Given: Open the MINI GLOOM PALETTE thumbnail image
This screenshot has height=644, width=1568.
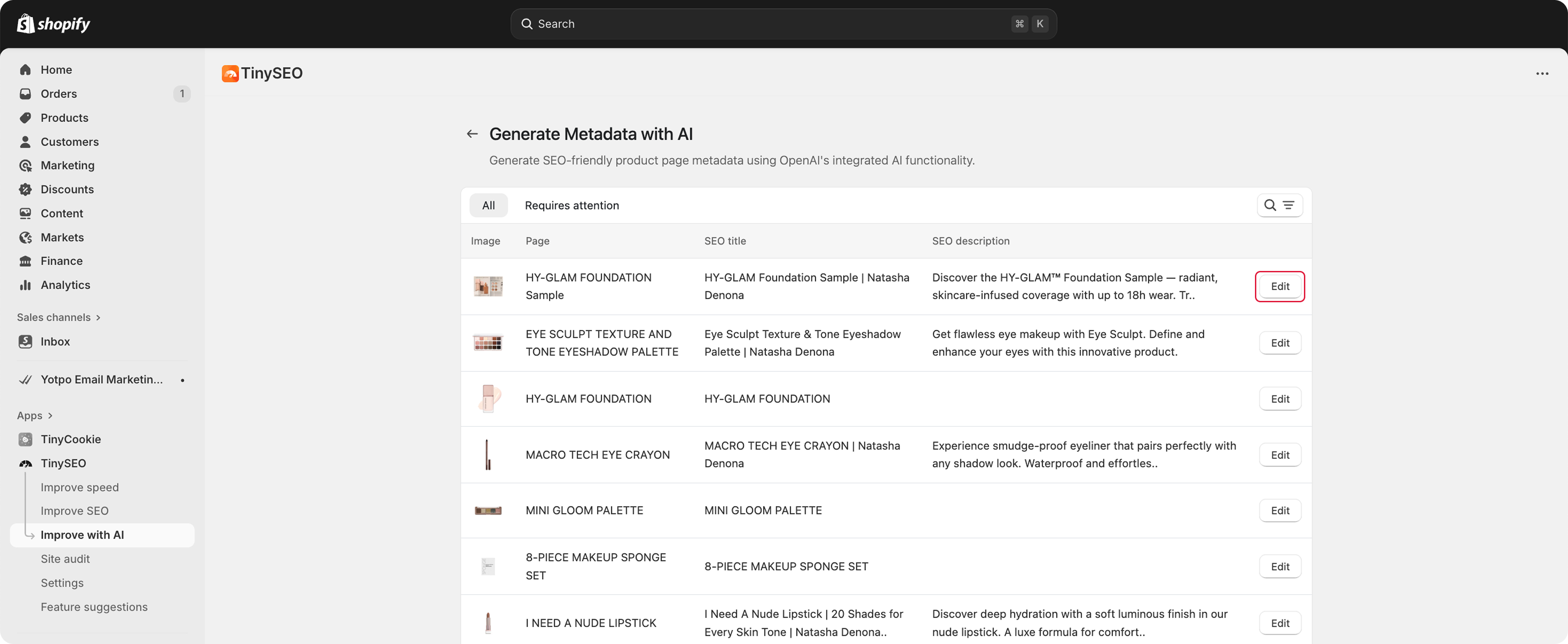Looking at the screenshot, I should 488,511.
